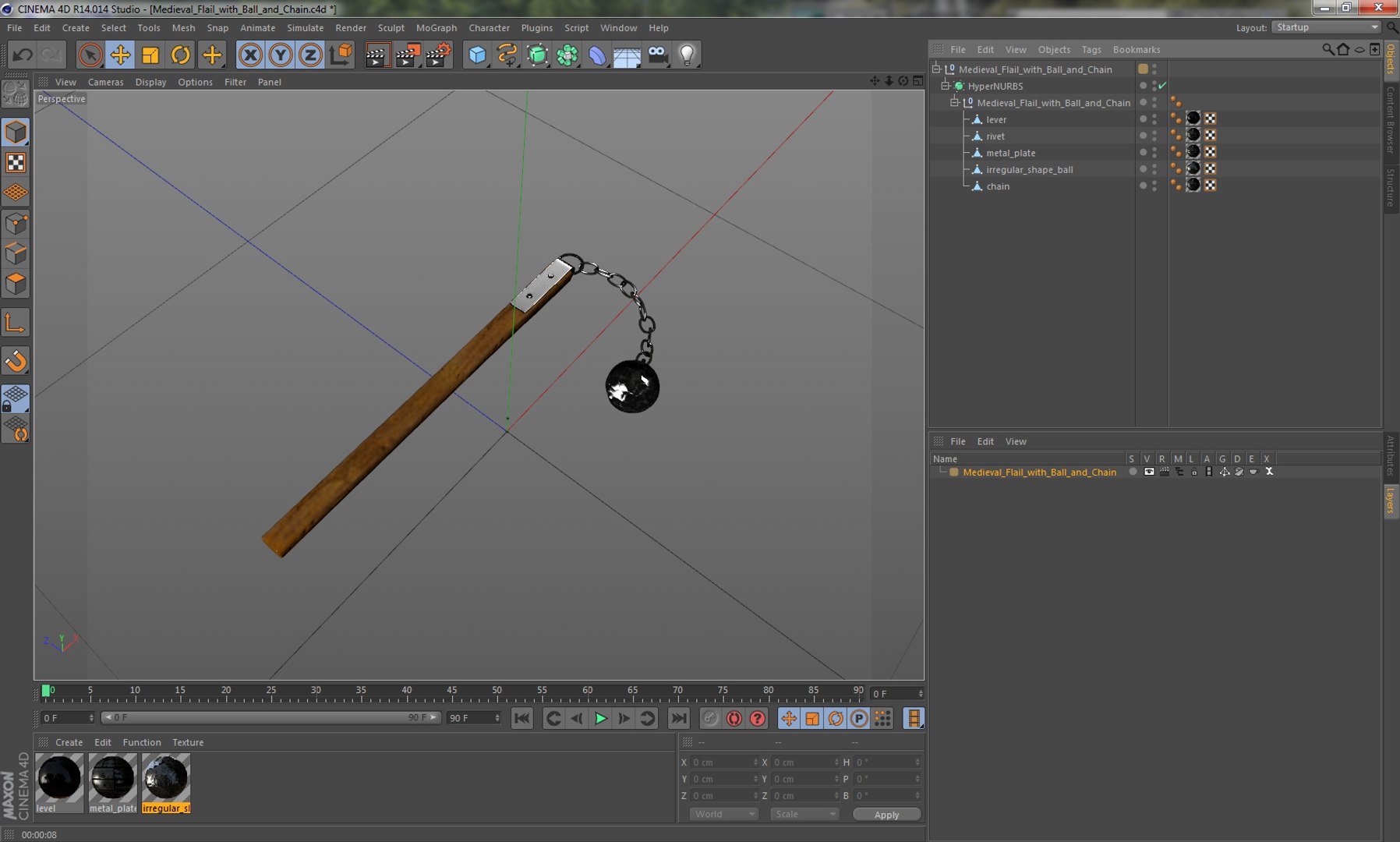Click the record active objects button
The height and width of the screenshot is (842, 1400).
point(710,718)
